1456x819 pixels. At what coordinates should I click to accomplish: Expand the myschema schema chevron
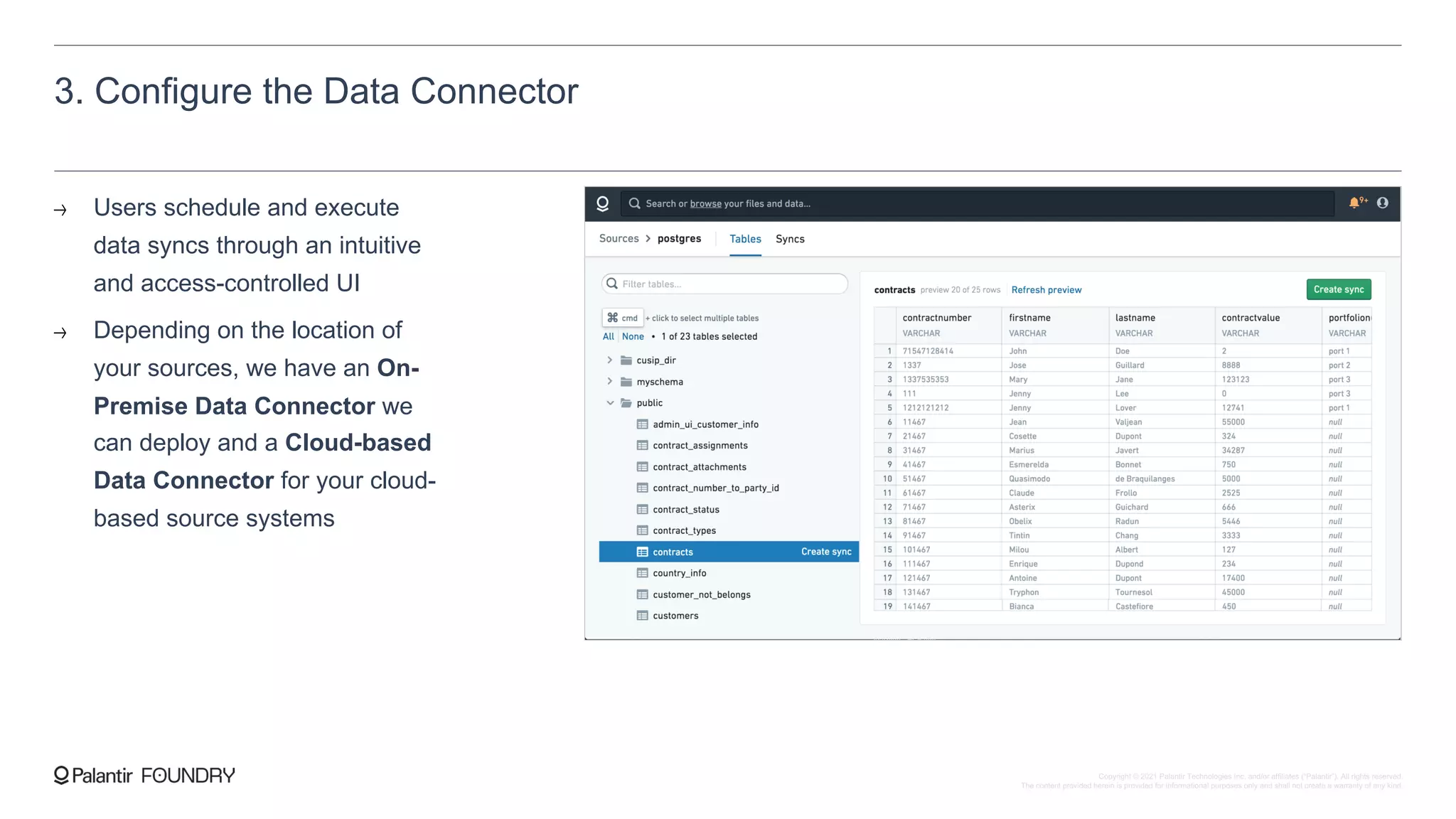tap(609, 382)
